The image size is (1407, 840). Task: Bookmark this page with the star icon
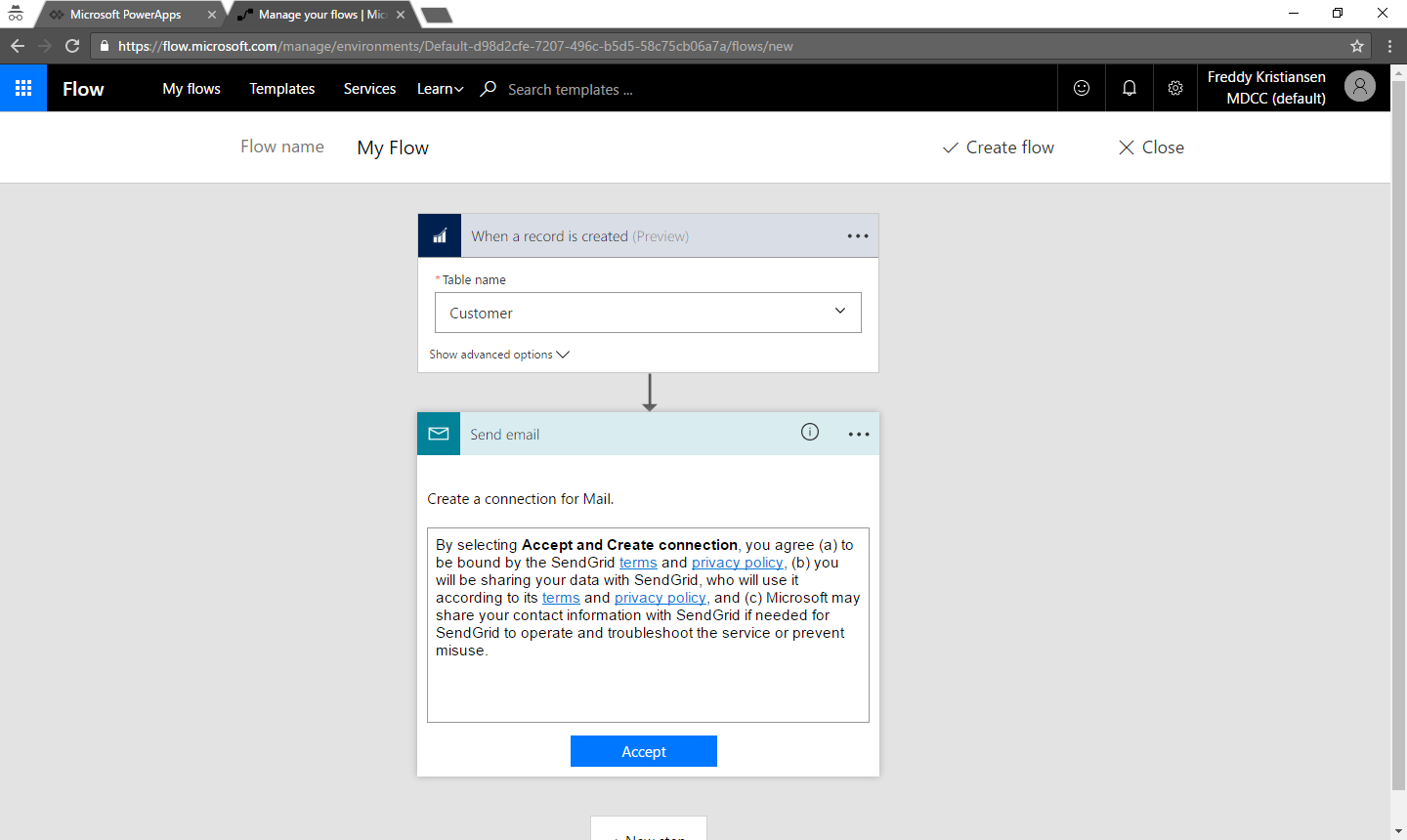(1356, 46)
